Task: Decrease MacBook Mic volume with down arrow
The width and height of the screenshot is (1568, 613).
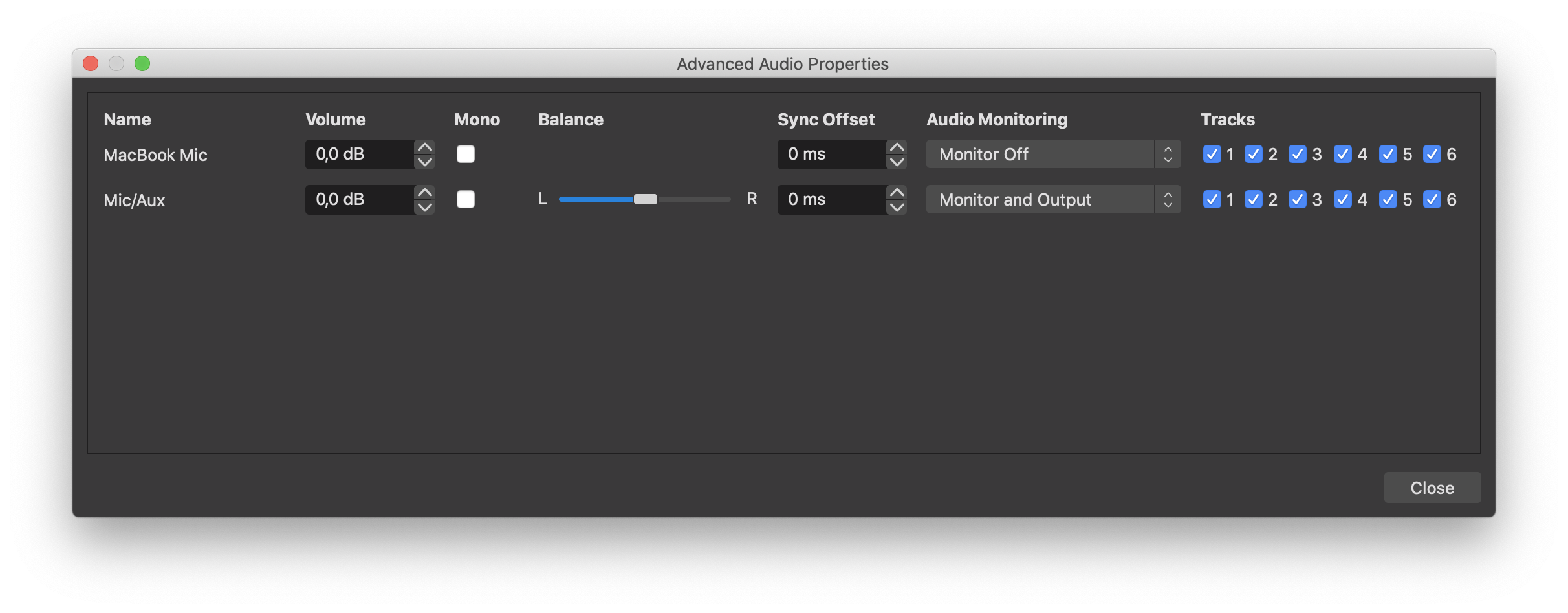Action: point(424,162)
